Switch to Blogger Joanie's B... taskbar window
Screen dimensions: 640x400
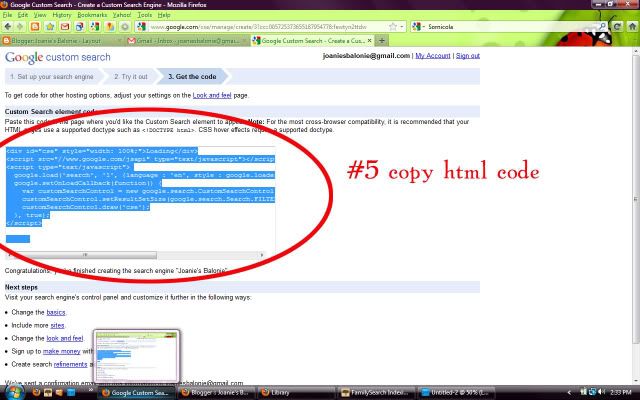tap(216, 393)
